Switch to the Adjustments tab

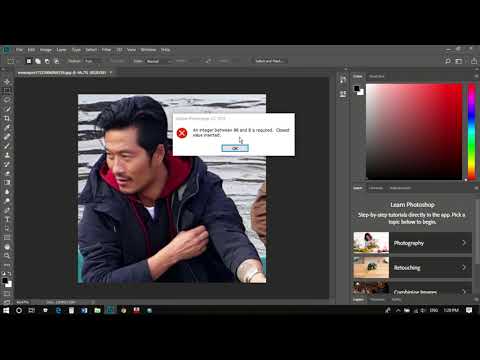[x=400, y=188]
